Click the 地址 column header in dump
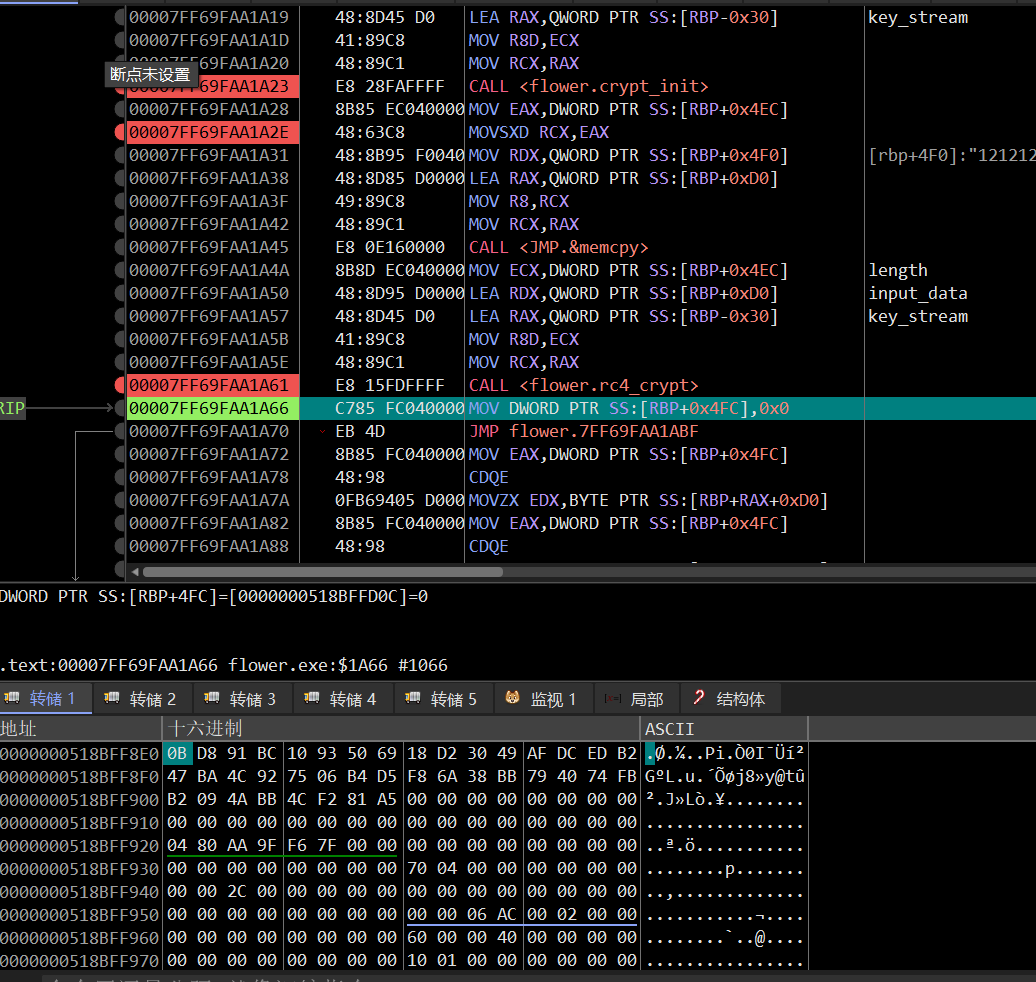 click(20, 728)
